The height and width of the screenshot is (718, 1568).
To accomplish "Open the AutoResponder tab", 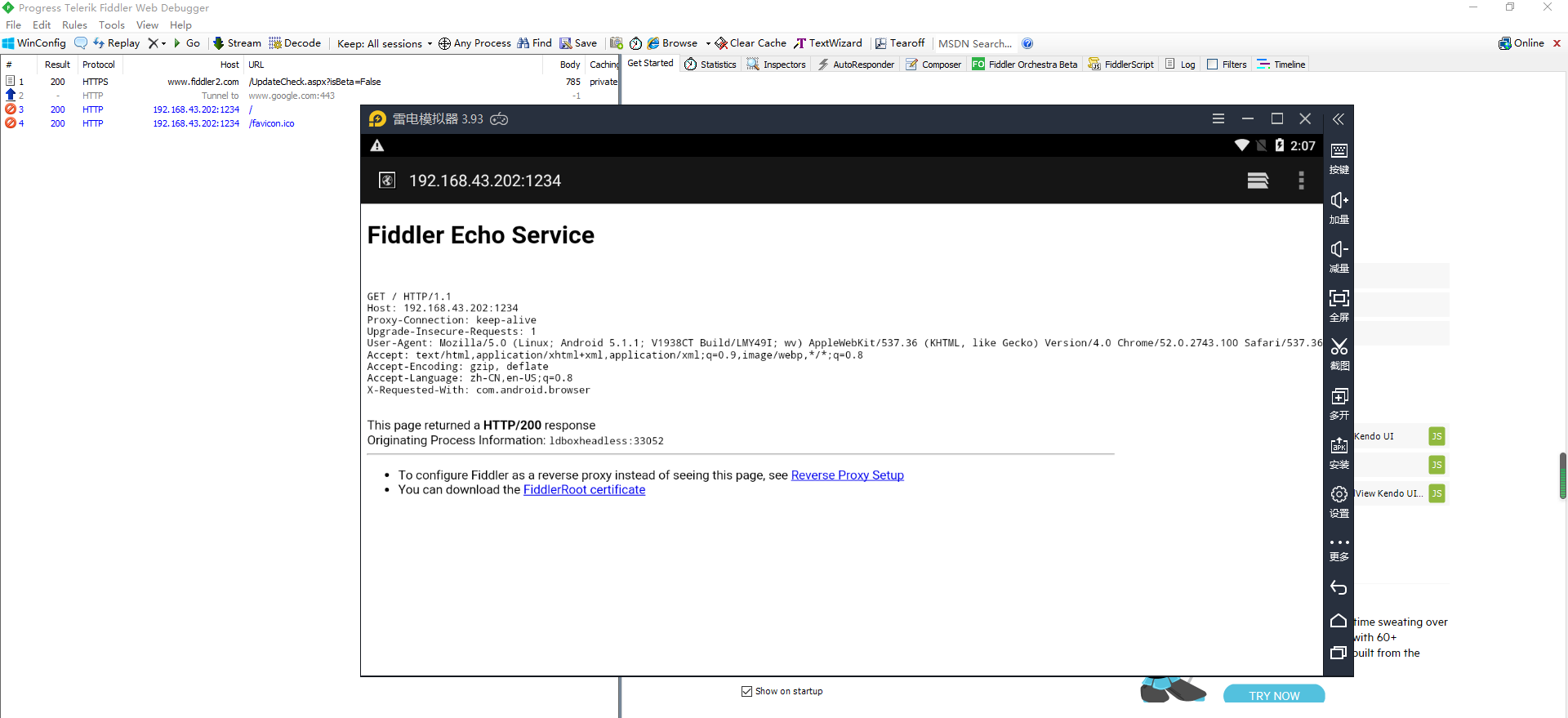I will tap(856, 65).
